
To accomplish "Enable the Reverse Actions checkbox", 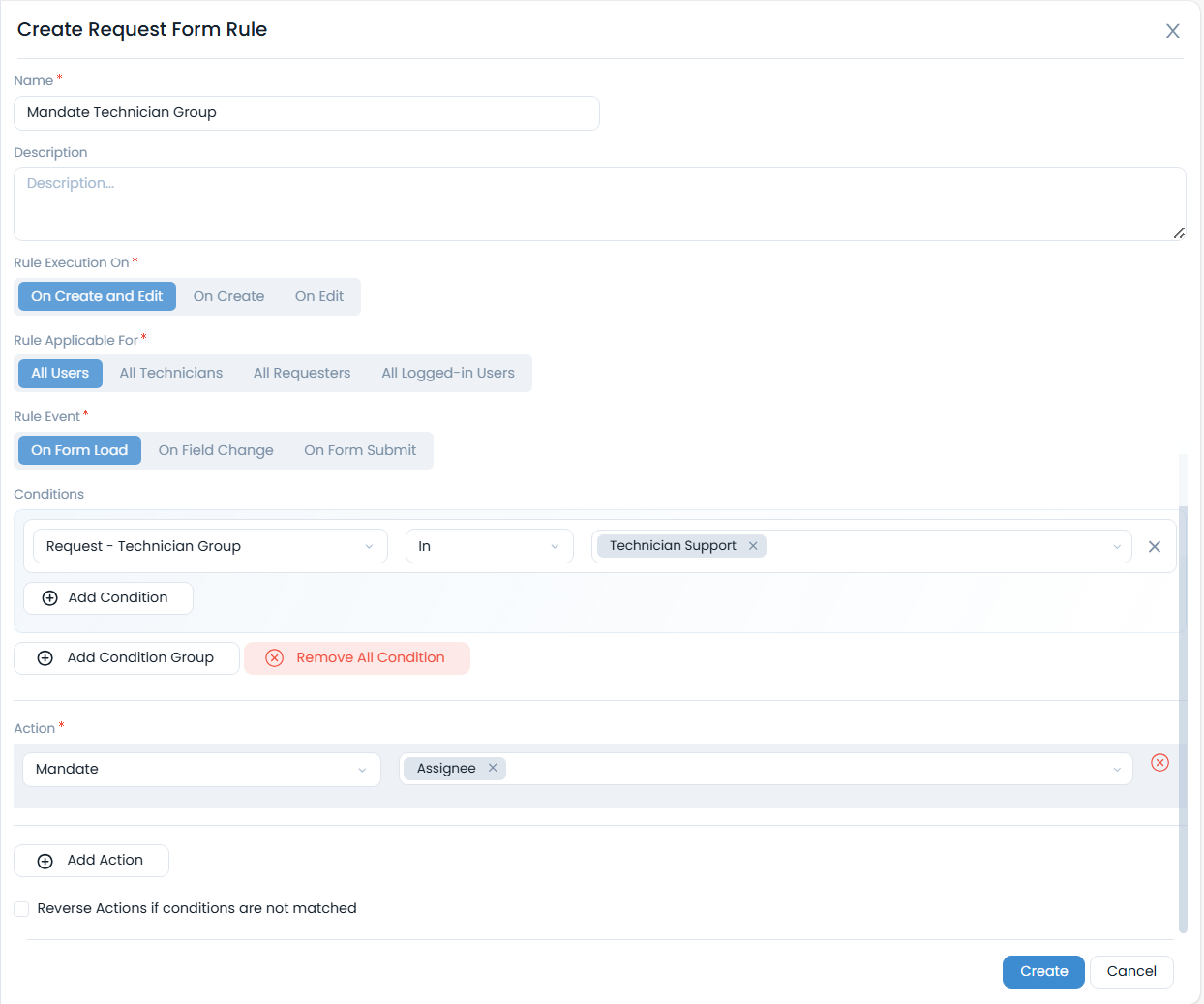I will [x=21, y=908].
